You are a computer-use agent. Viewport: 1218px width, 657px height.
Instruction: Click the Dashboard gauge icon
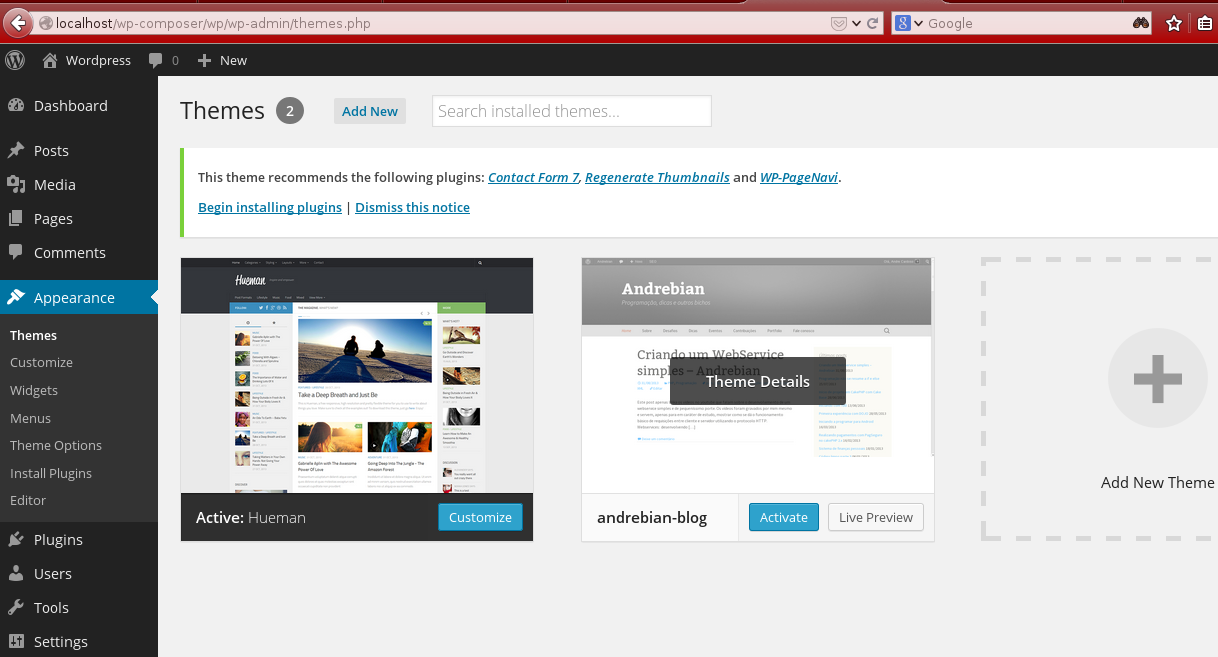[x=16, y=106]
